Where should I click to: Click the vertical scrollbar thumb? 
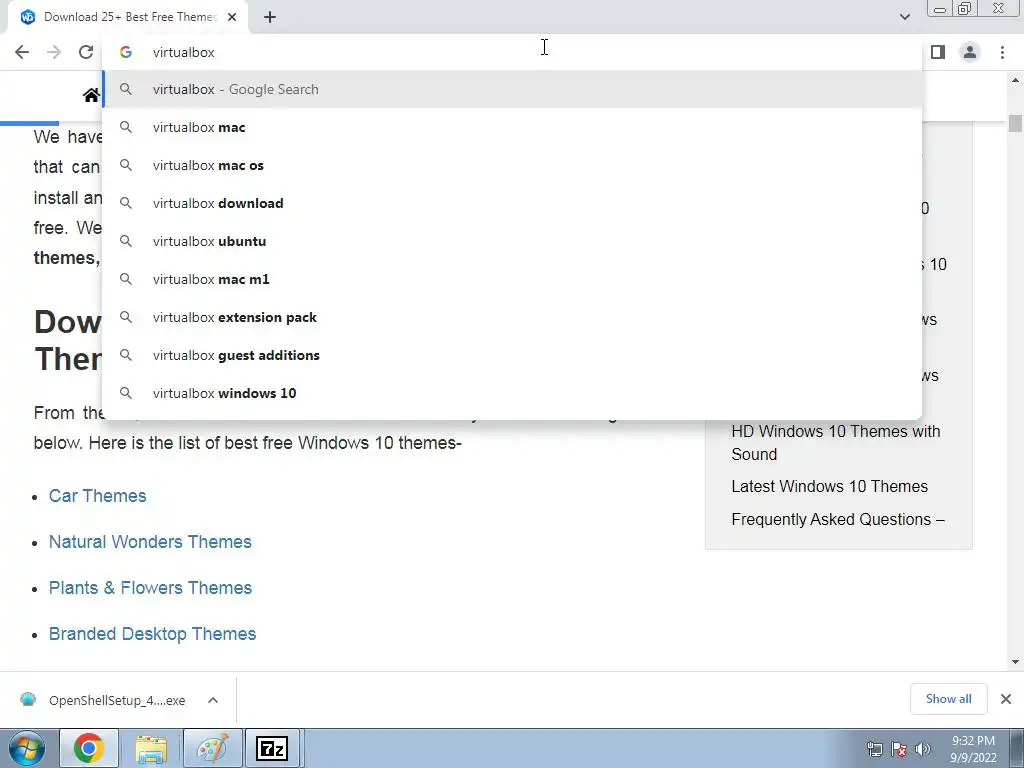[x=1015, y=123]
